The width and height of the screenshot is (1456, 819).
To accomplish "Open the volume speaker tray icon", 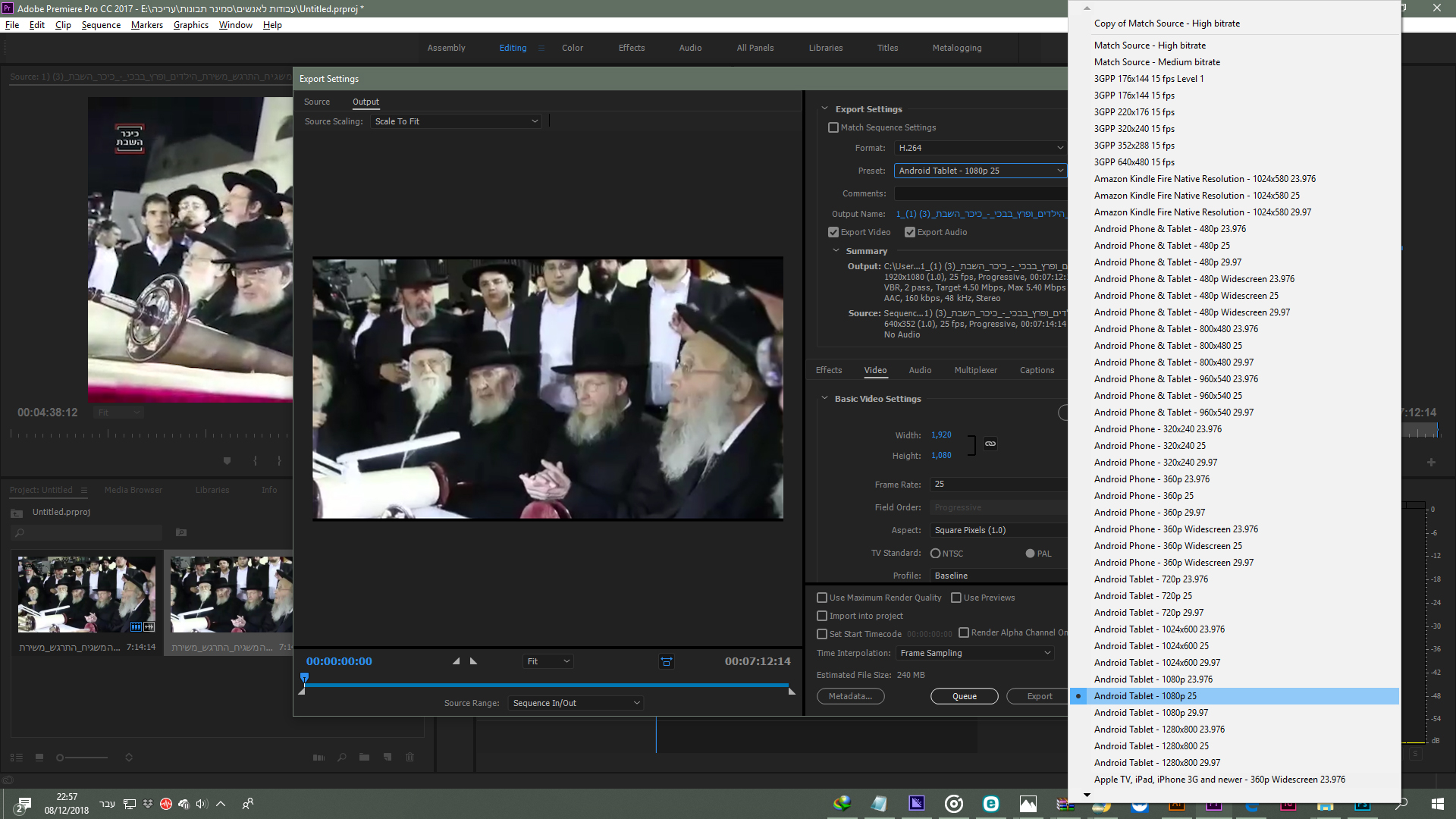I will (202, 804).
